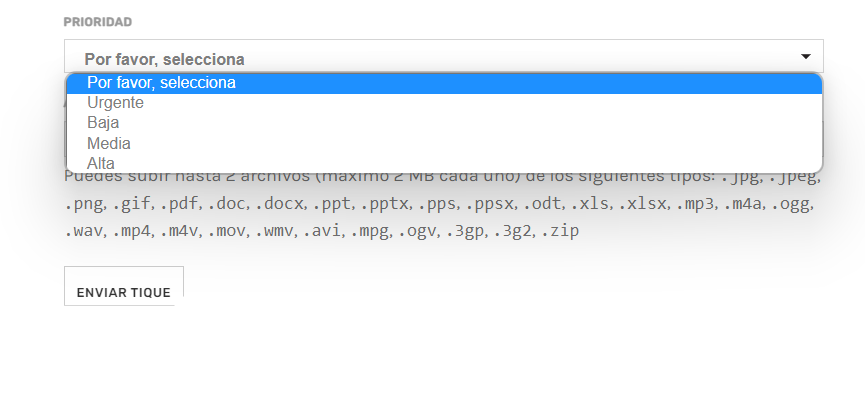Choose Baja from the priority list
The width and height of the screenshot is (865, 396).
[x=444, y=122]
